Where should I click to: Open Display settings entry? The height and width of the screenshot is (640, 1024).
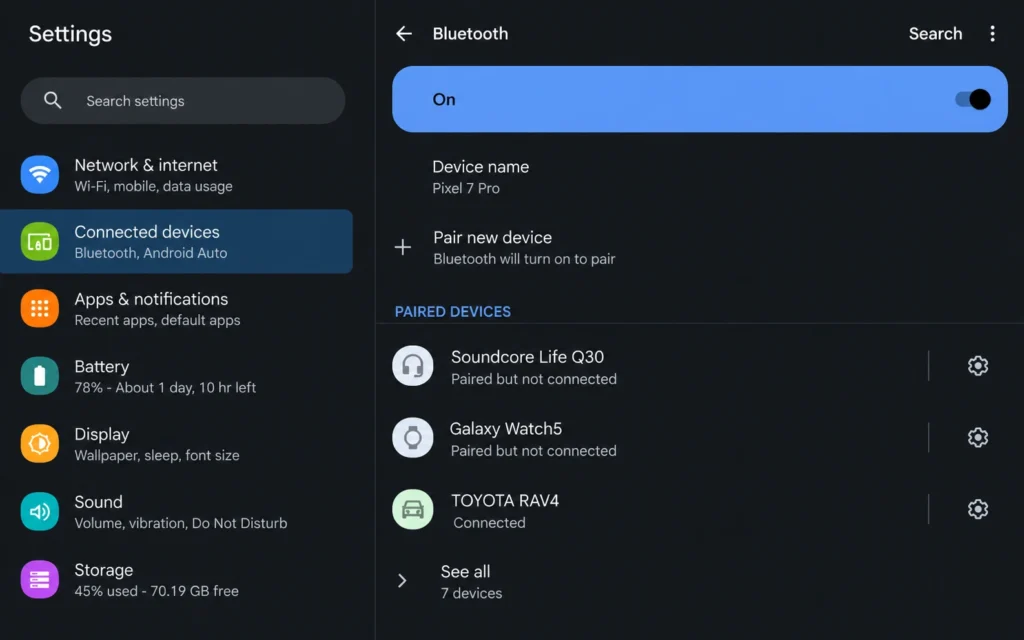[x=176, y=443]
